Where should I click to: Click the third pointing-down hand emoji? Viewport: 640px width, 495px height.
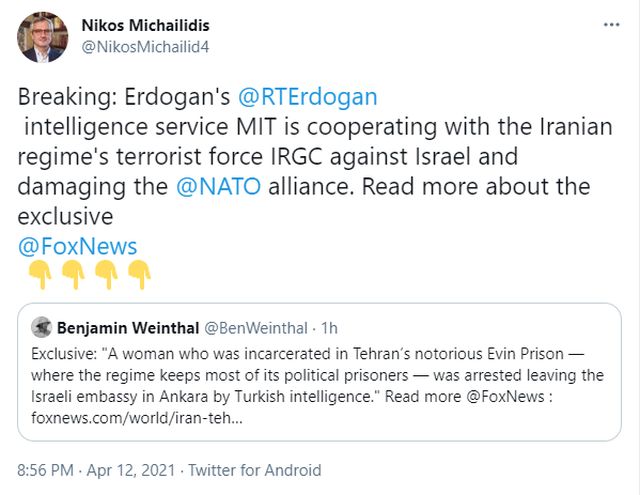coord(106,273)
